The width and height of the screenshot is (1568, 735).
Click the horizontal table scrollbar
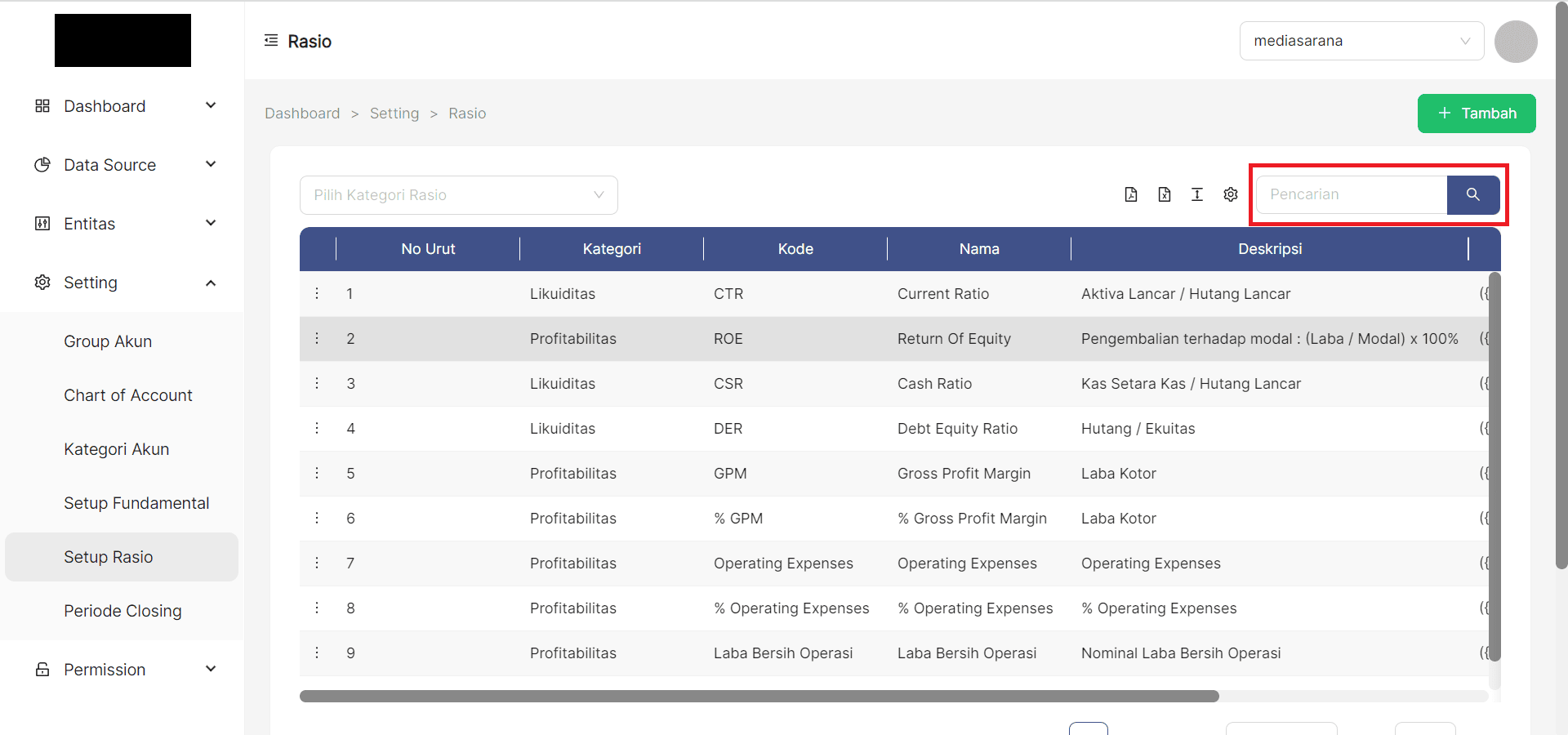coord(759,697)
